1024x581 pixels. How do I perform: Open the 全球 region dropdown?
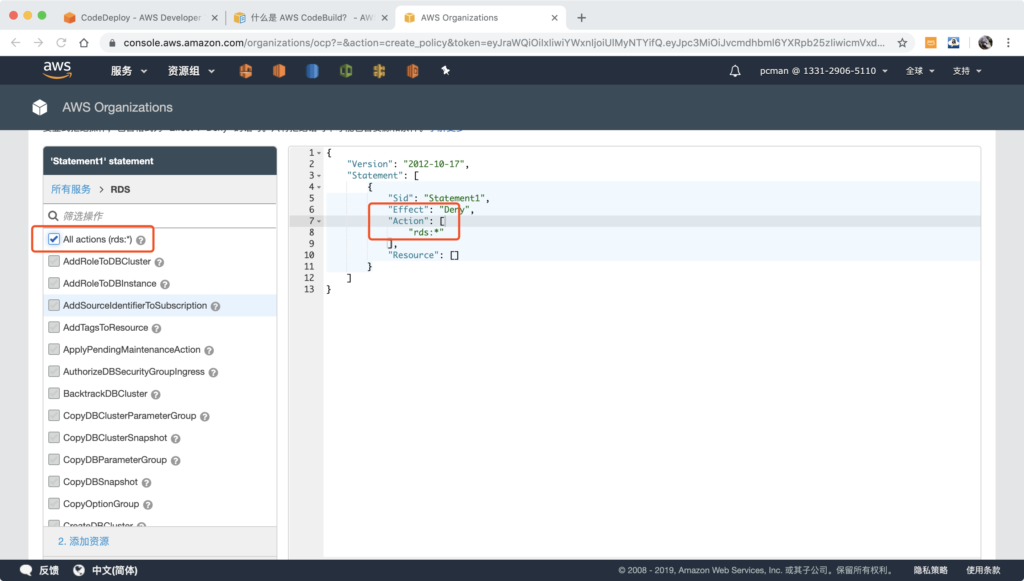pos(920,71)
